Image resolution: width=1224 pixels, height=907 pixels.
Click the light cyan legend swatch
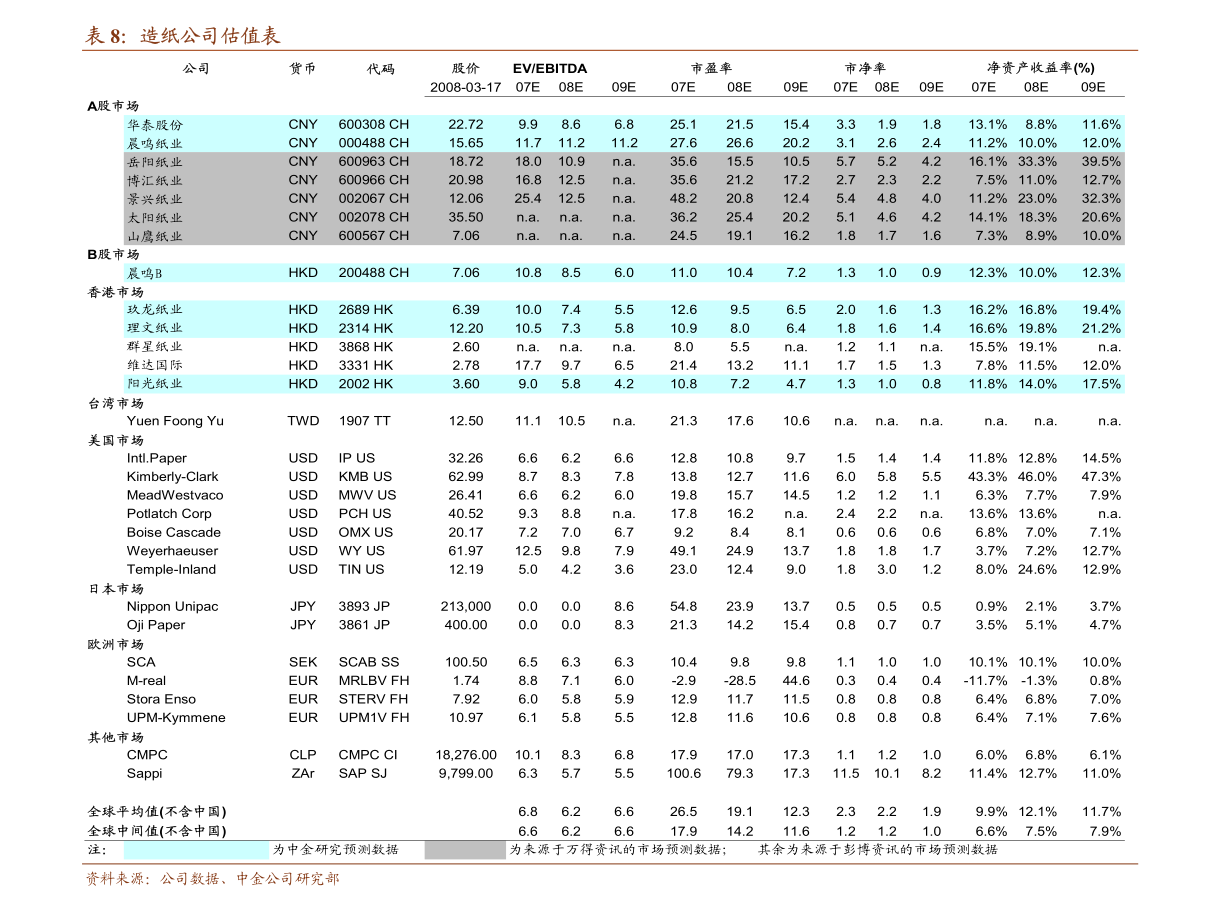[x=196, y=850]
